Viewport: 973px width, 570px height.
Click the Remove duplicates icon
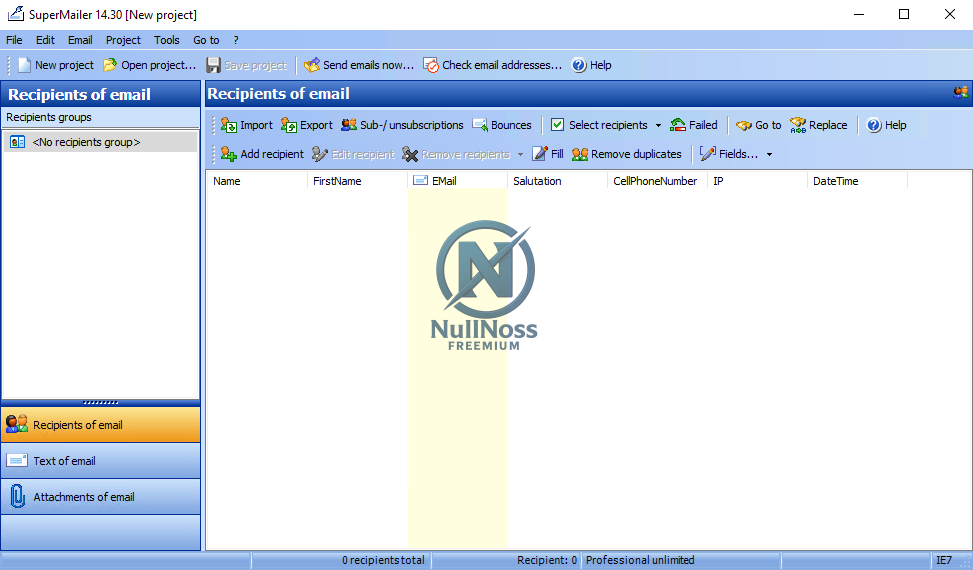[x=580, y=154]
